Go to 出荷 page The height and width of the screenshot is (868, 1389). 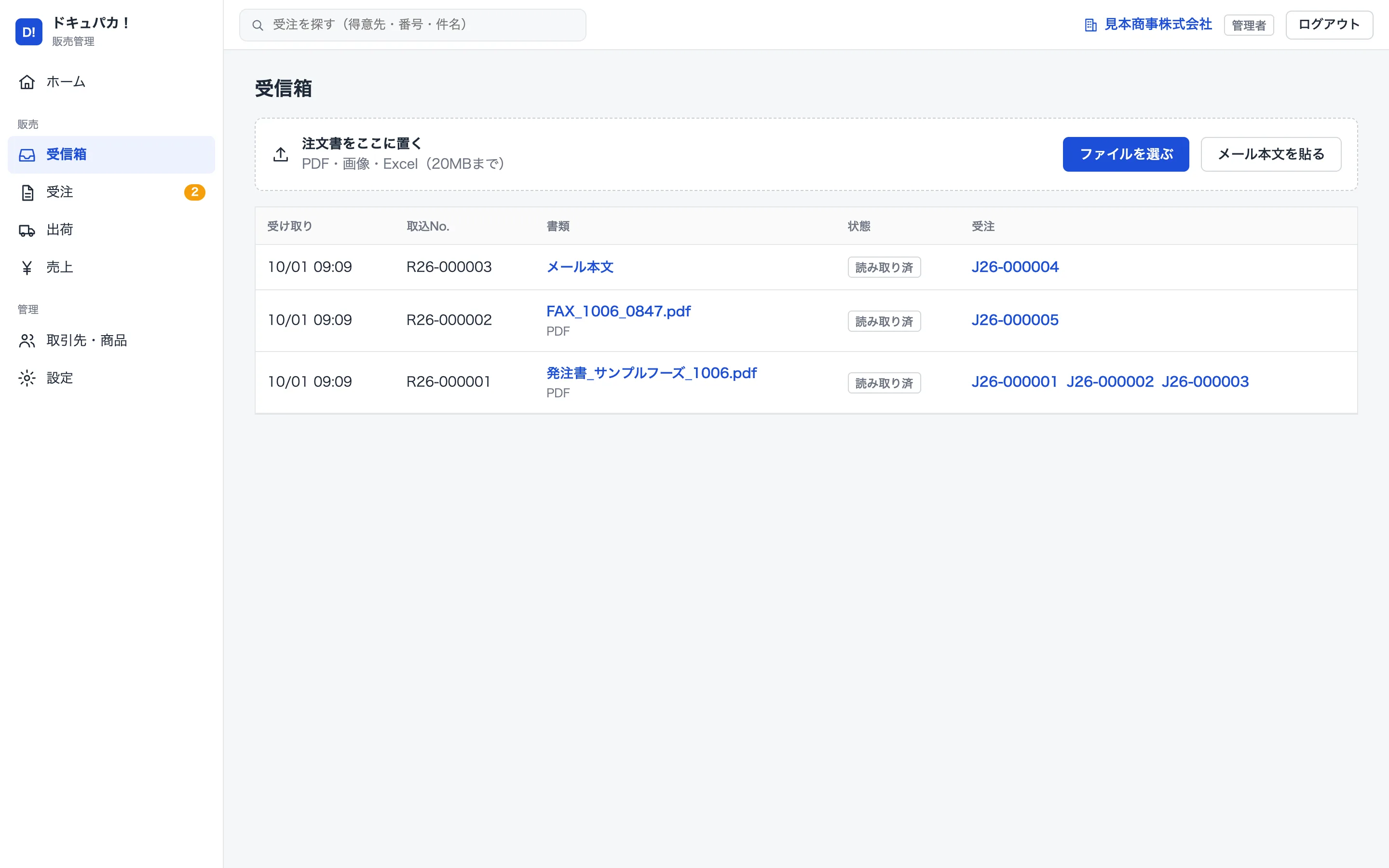(x=111, y=230)
